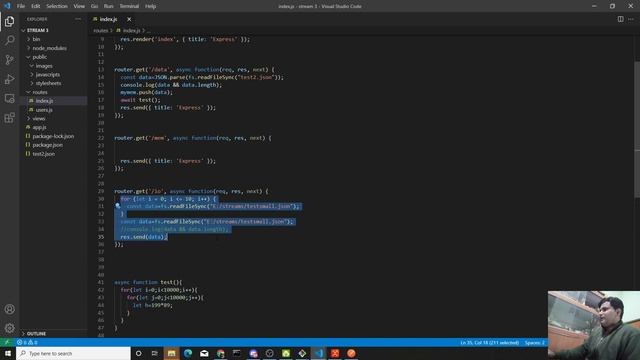Viewport: 640px width, 360px height.
Task: Click errors and warnings status indicator
Action: [x=27, y=342]
